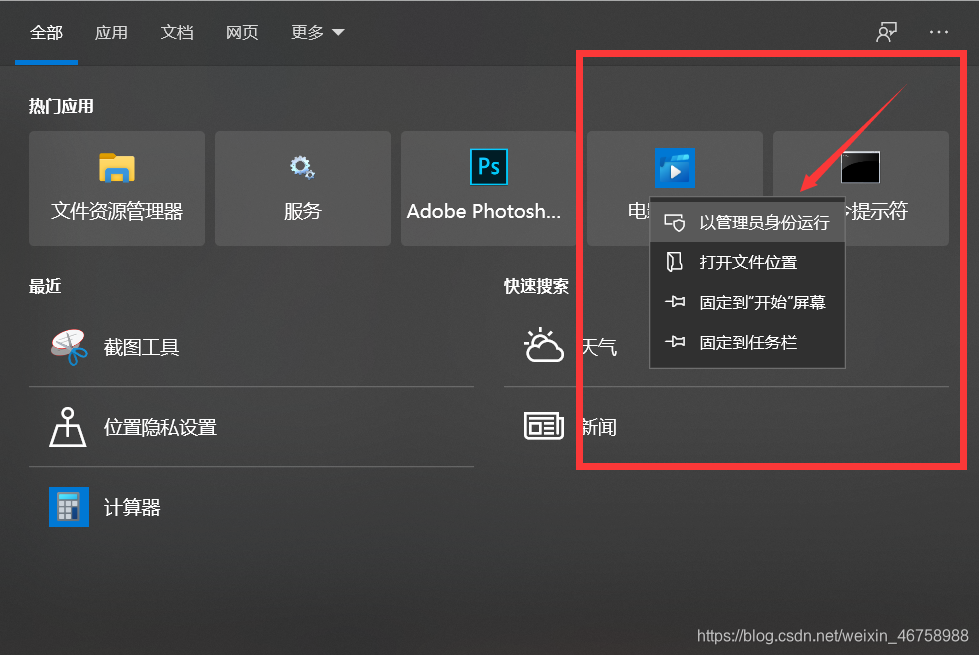Click the shield icon beside 以管理员身份运行
The height and width of the screenshot is (655, 979).
click(674, 223)
